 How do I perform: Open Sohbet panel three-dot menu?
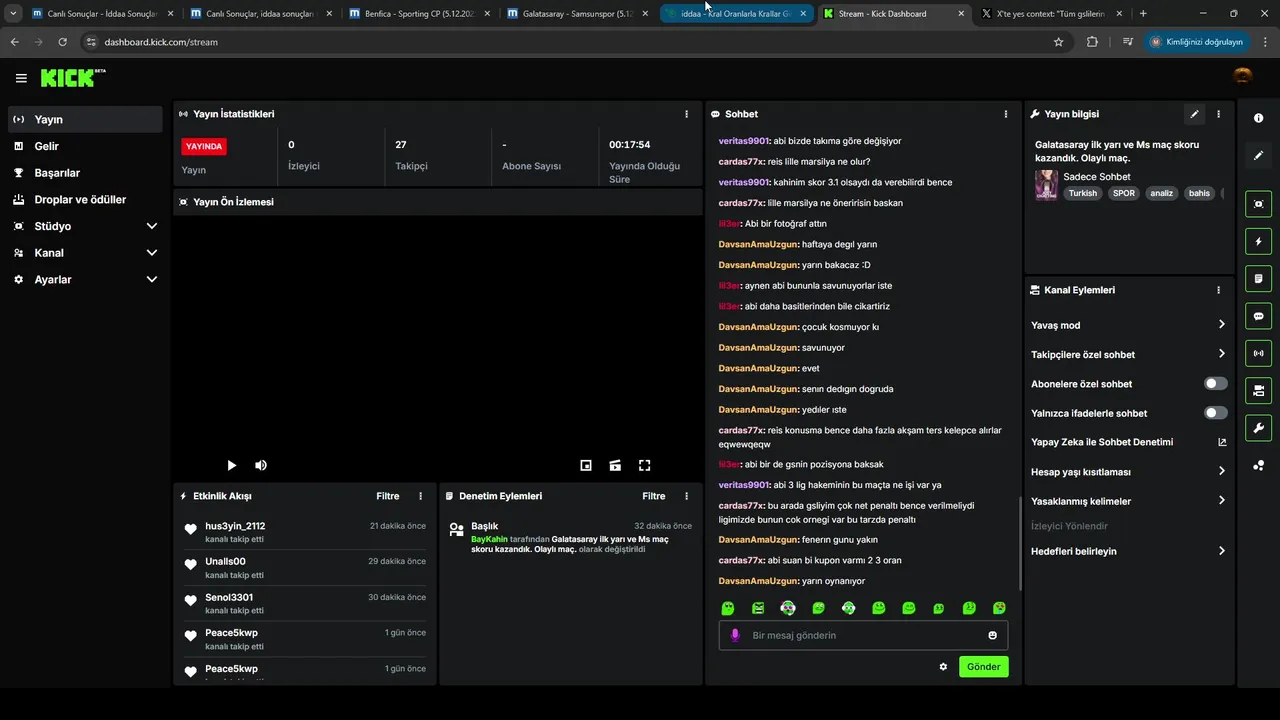(x=1006, y=114)
